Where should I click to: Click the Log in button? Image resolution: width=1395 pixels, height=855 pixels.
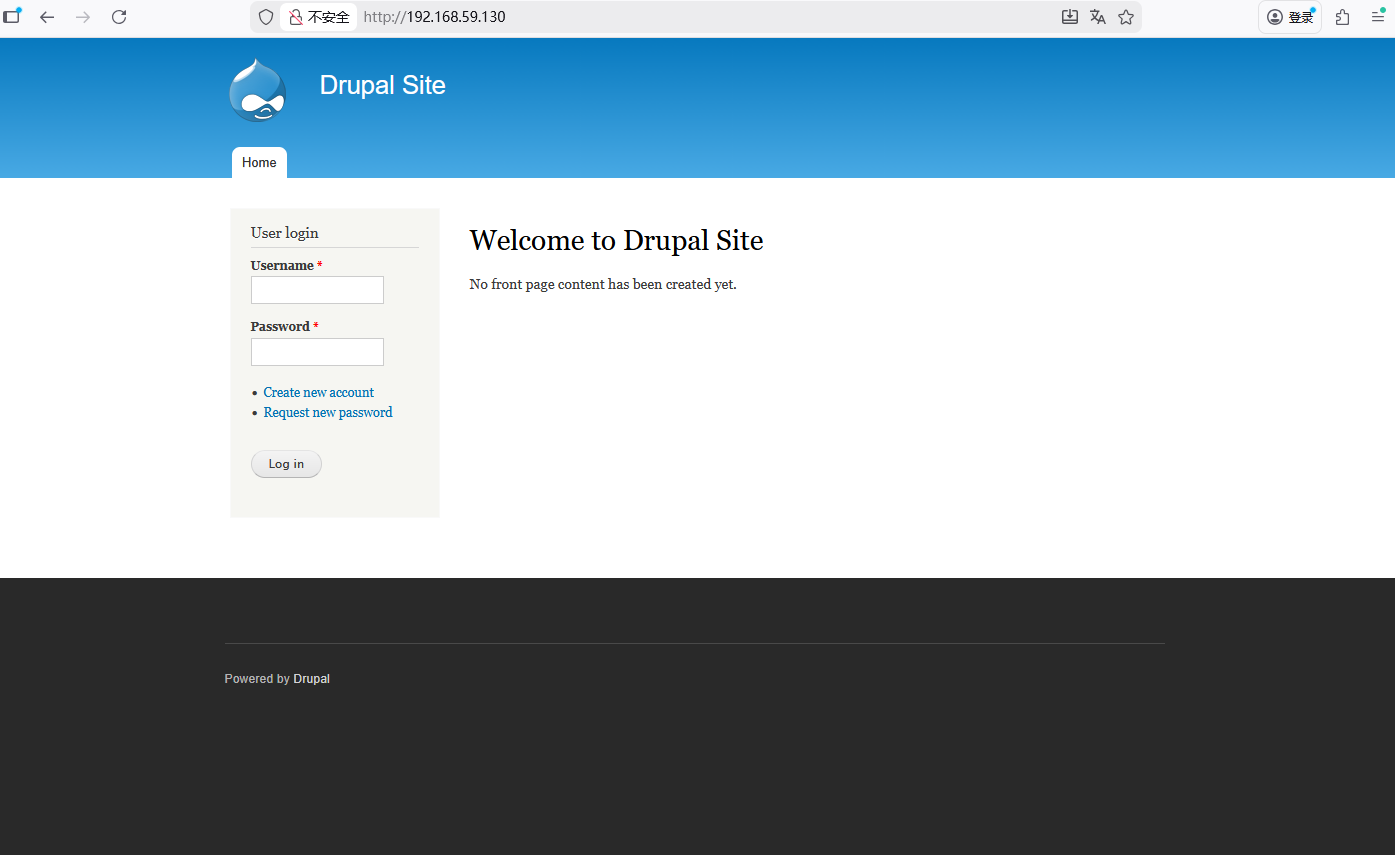[286, 464]
